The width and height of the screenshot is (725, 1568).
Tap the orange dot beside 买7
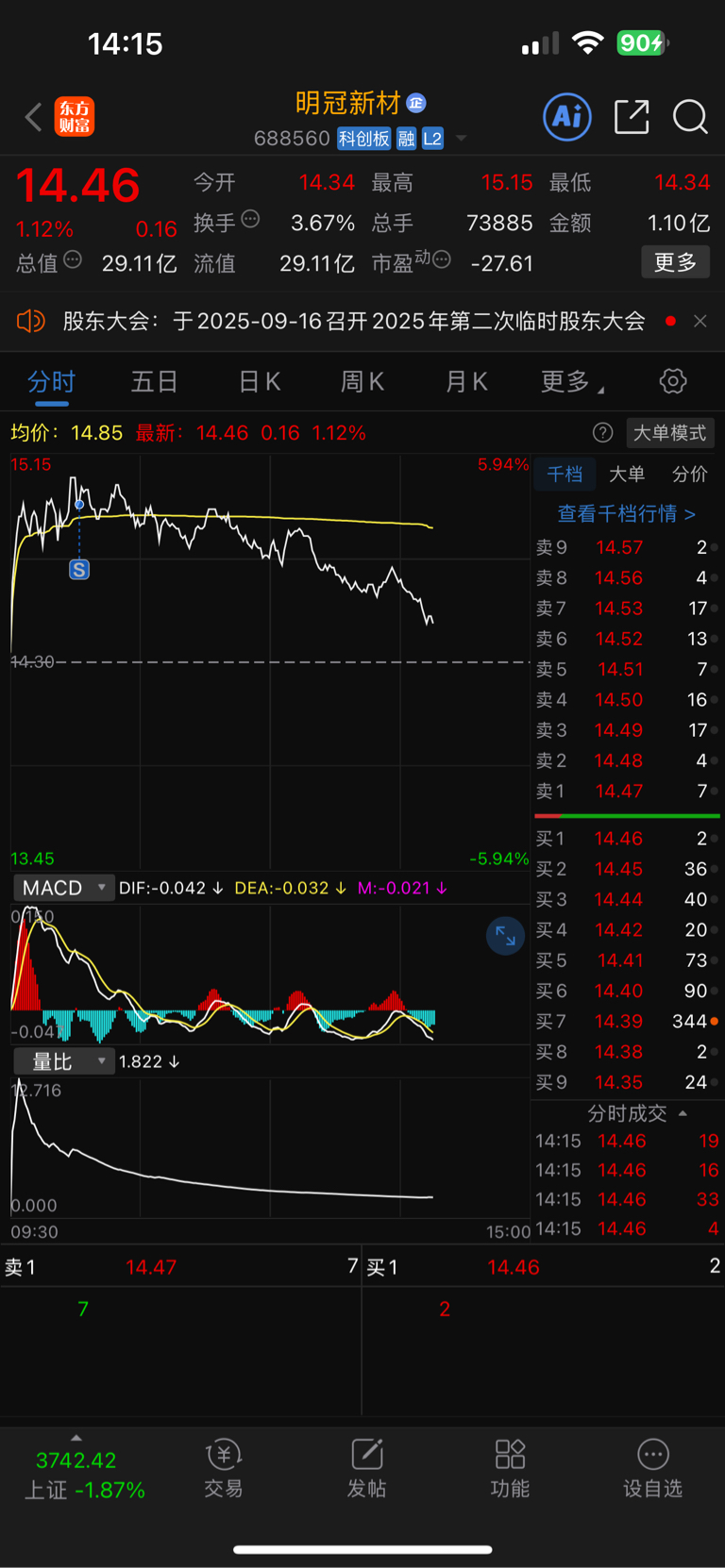pos(714,1021)
